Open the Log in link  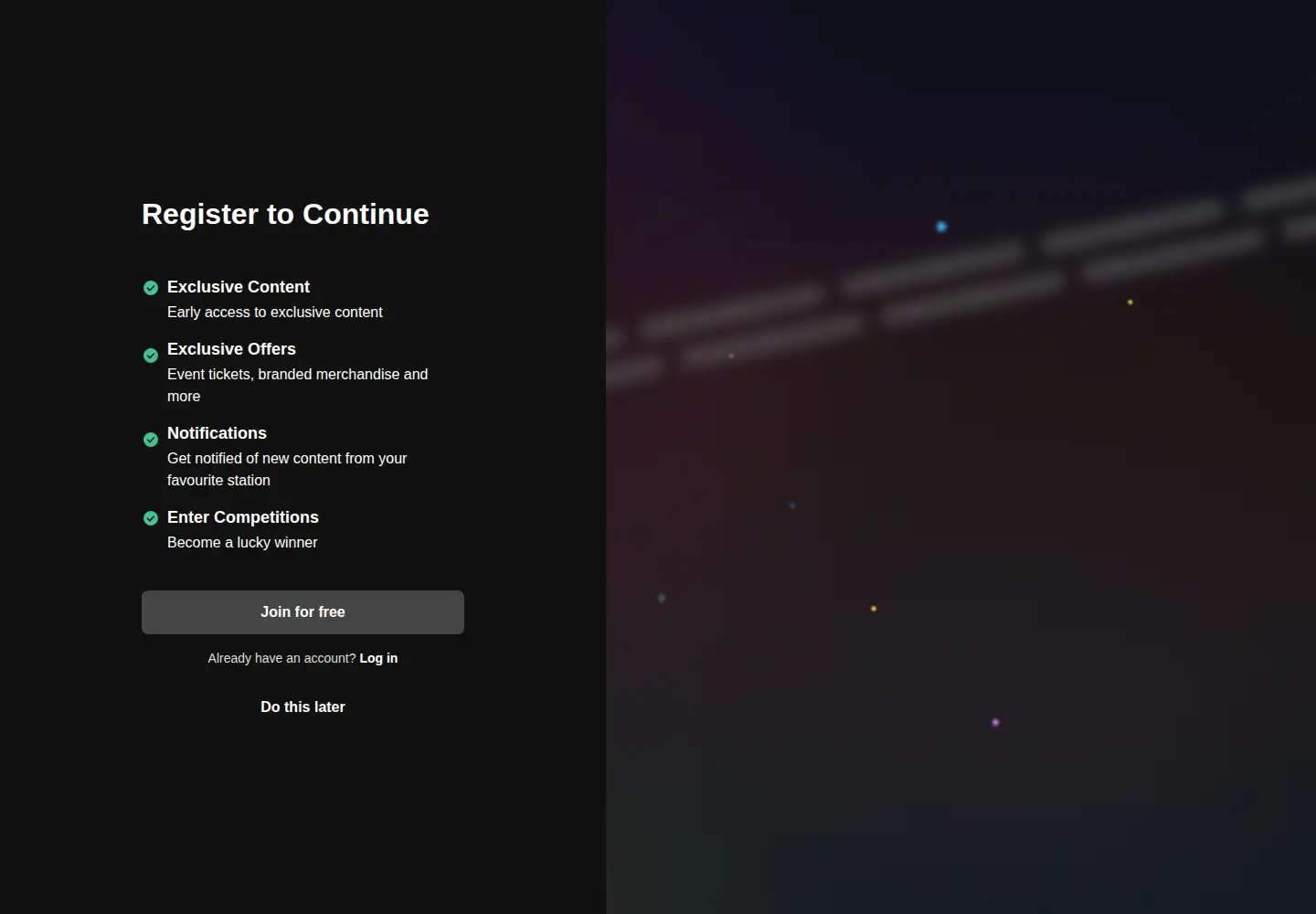[x=378, y=658]
